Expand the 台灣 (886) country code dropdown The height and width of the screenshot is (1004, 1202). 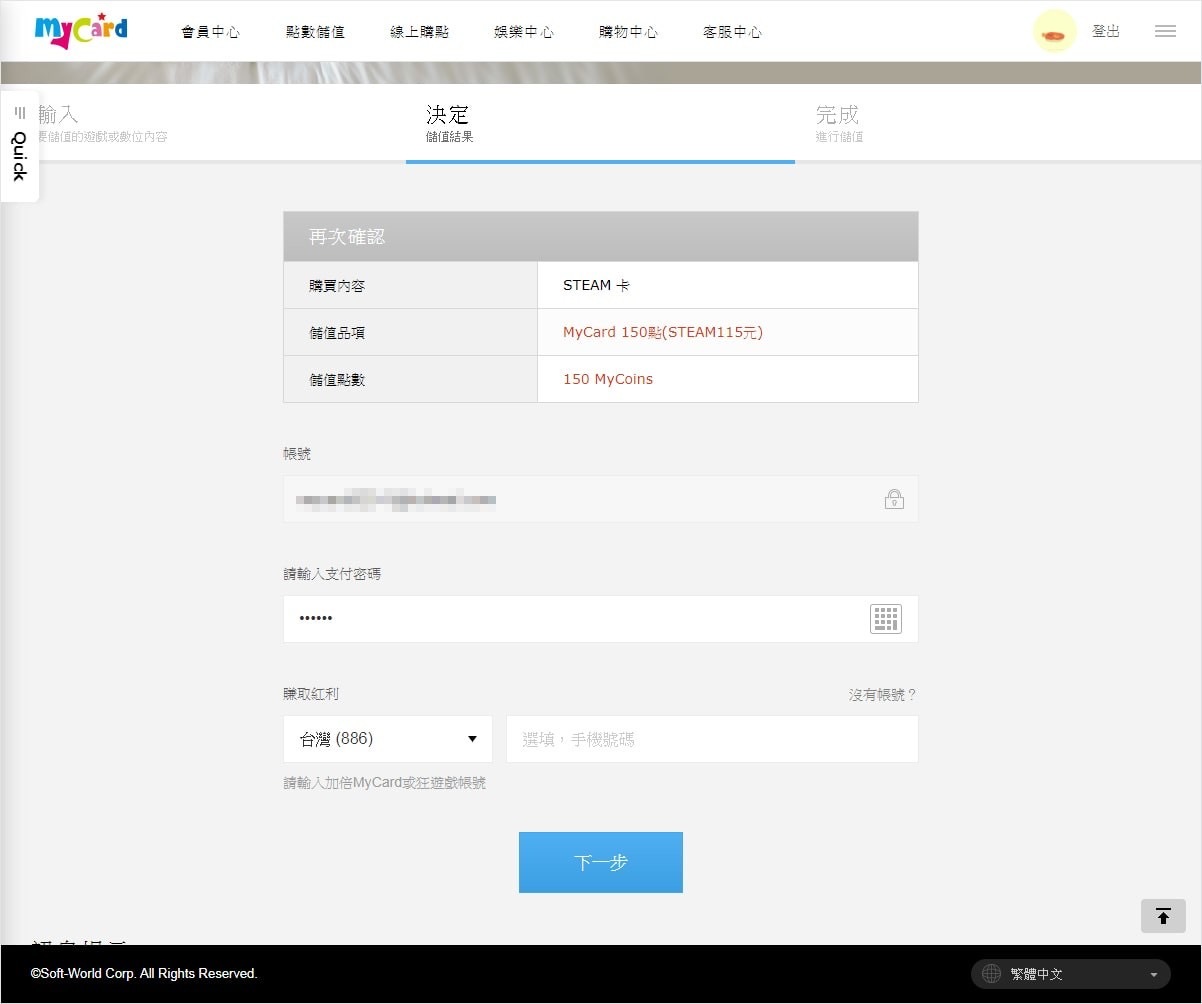tap(388, 739)
